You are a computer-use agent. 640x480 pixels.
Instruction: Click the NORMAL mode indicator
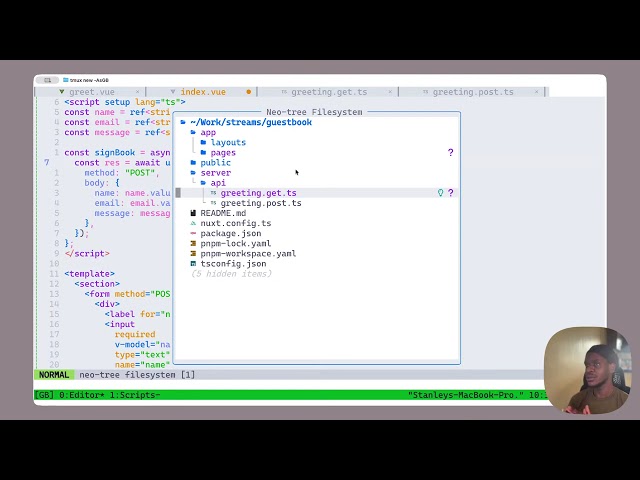[54, 375]
